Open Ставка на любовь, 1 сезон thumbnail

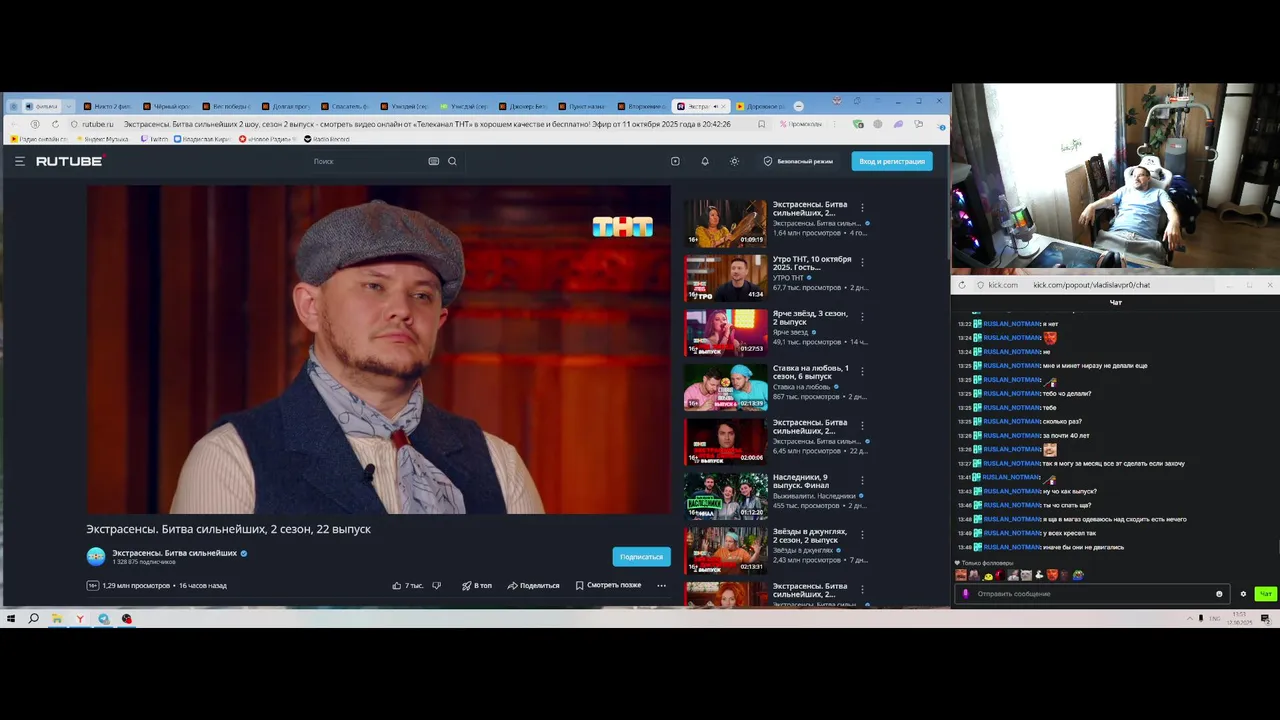point(725,387)
